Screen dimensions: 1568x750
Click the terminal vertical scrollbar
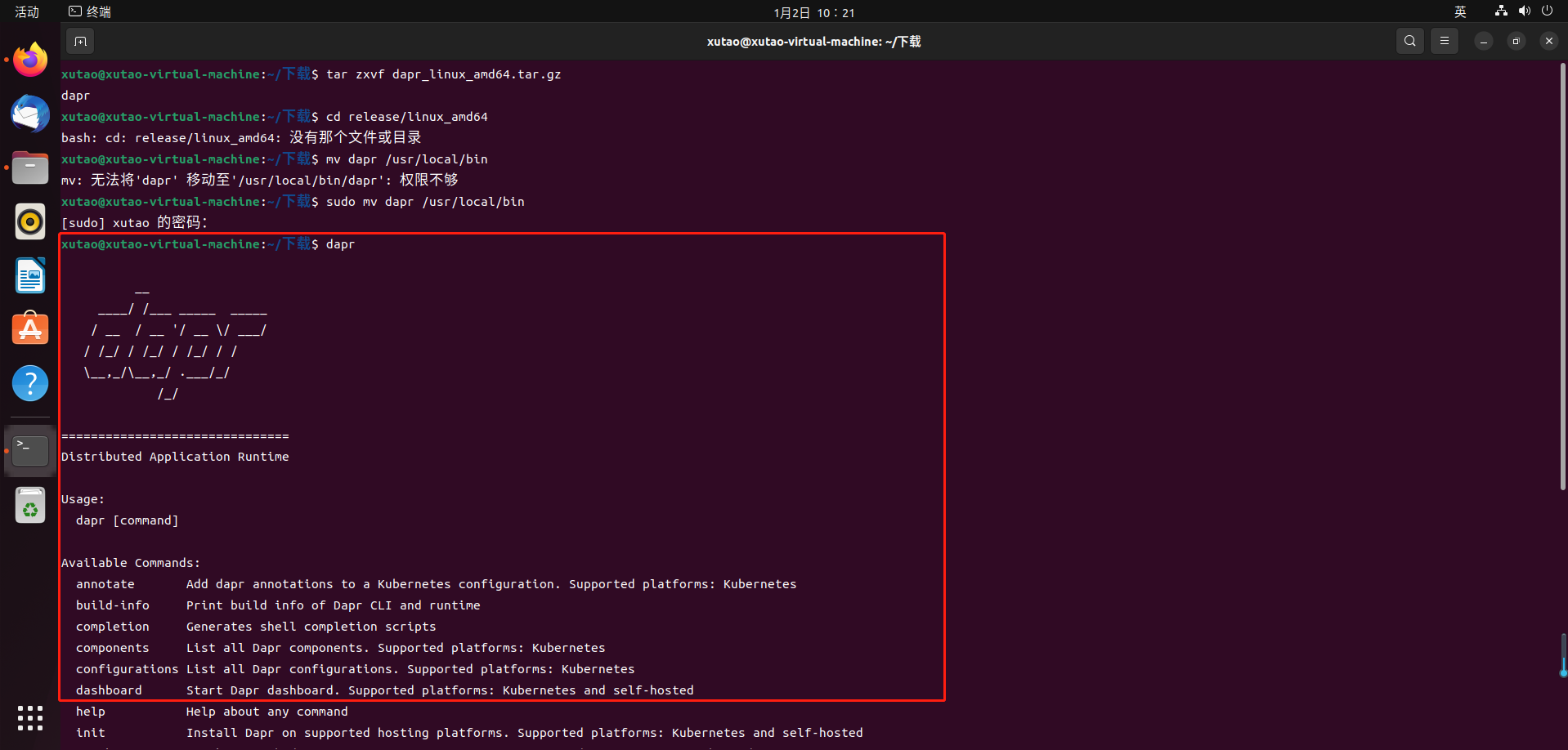pyautogui.click(x=1563, y=278)
